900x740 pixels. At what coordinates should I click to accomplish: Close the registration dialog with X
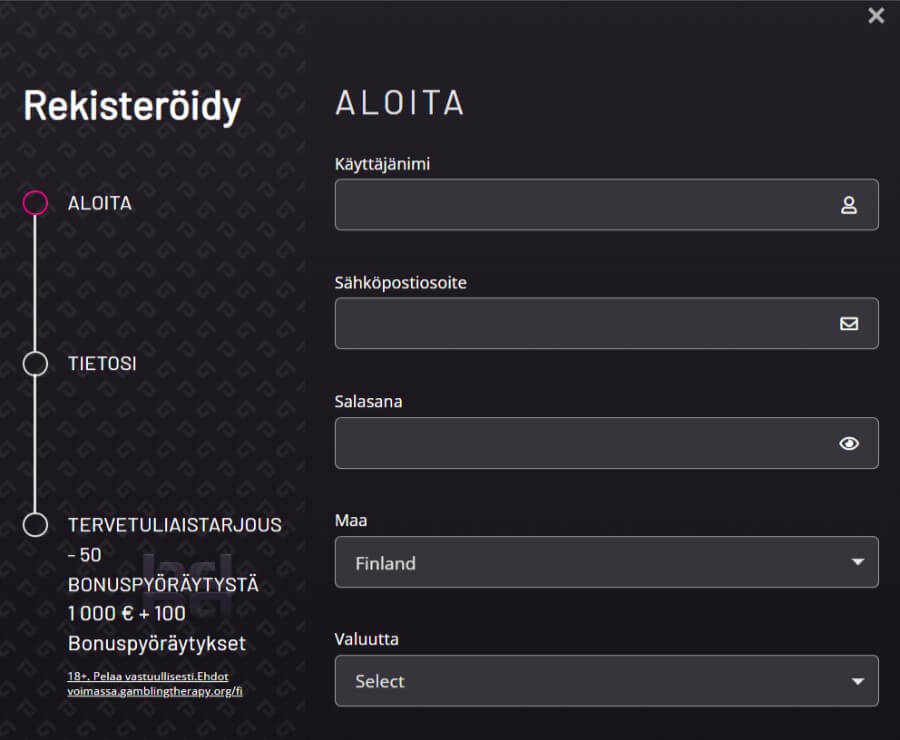(x=876, y=15)
